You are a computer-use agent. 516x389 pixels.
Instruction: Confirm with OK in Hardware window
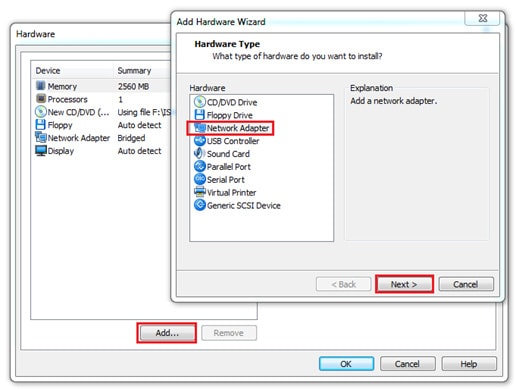click(x=346, y=364)
